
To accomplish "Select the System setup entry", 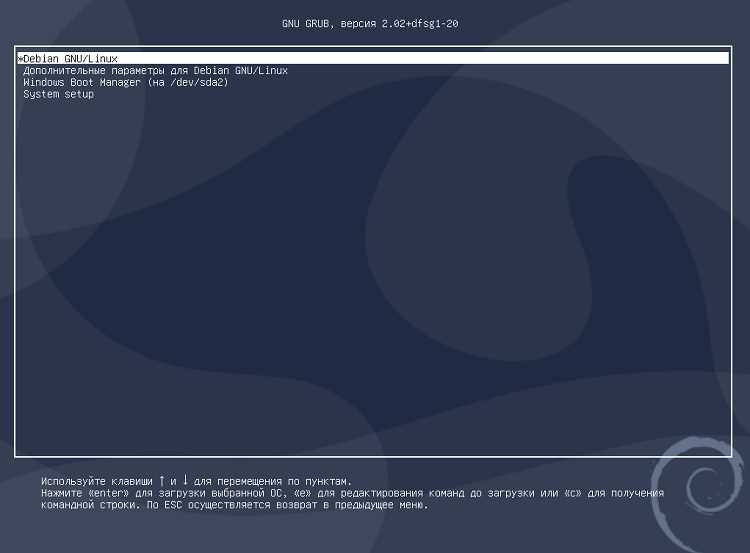I will click(x=58, y=94).
